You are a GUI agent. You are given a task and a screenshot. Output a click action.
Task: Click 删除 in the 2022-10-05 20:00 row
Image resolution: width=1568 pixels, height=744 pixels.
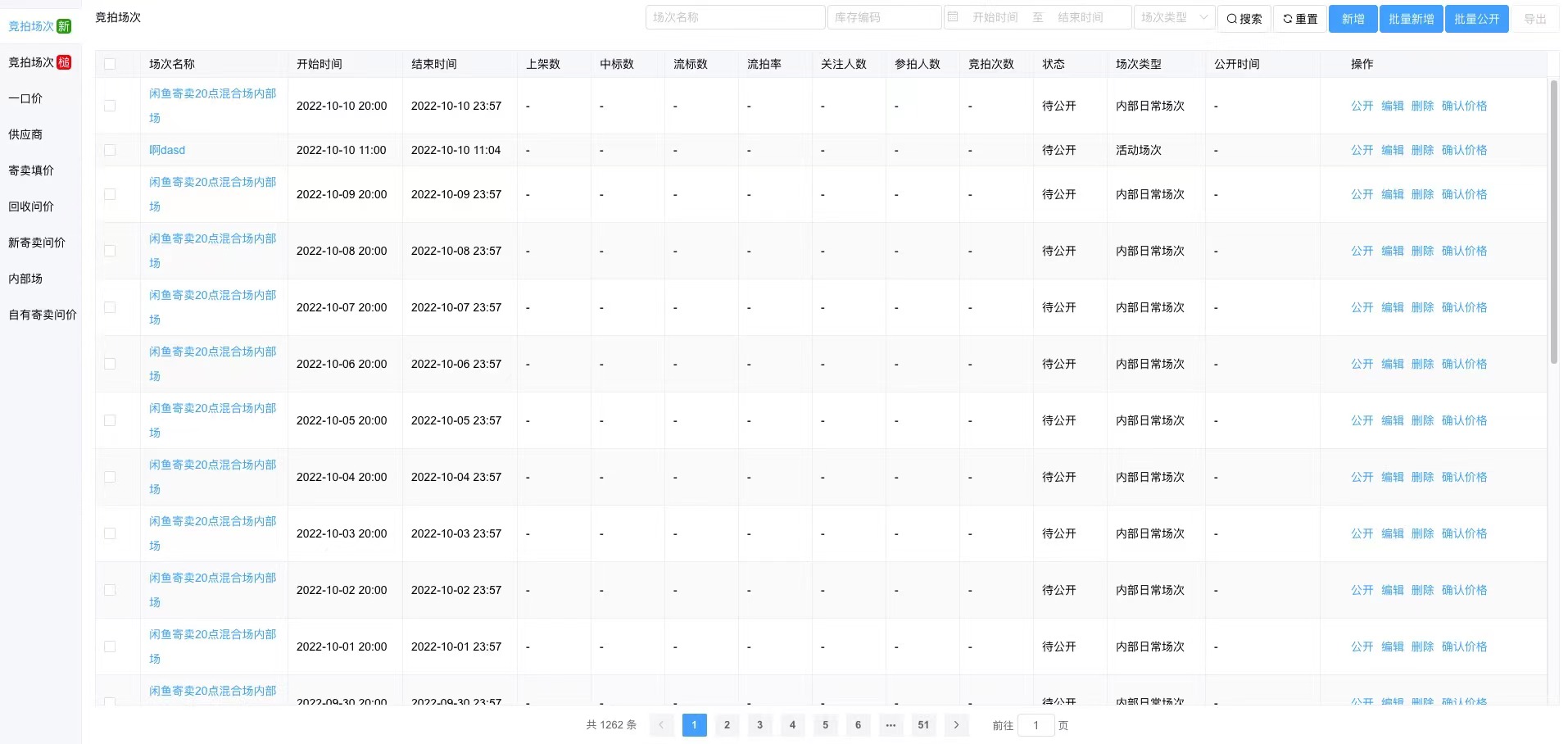click(1422, 420)
